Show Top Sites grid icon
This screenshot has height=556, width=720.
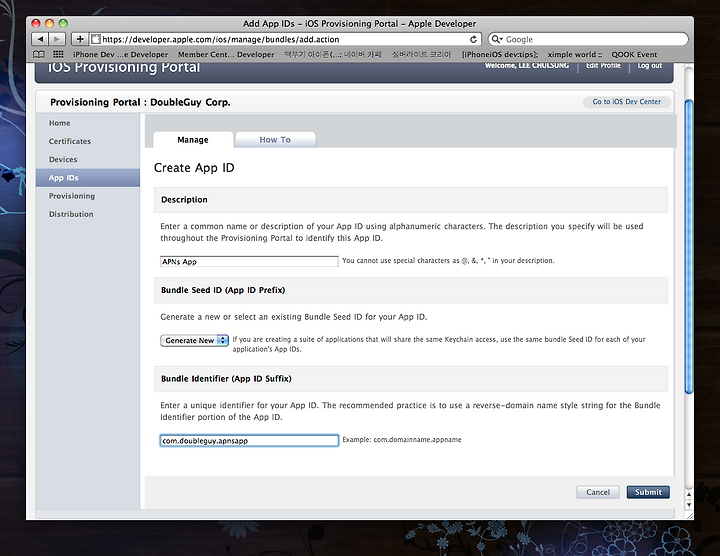click(x=58, y=54)
